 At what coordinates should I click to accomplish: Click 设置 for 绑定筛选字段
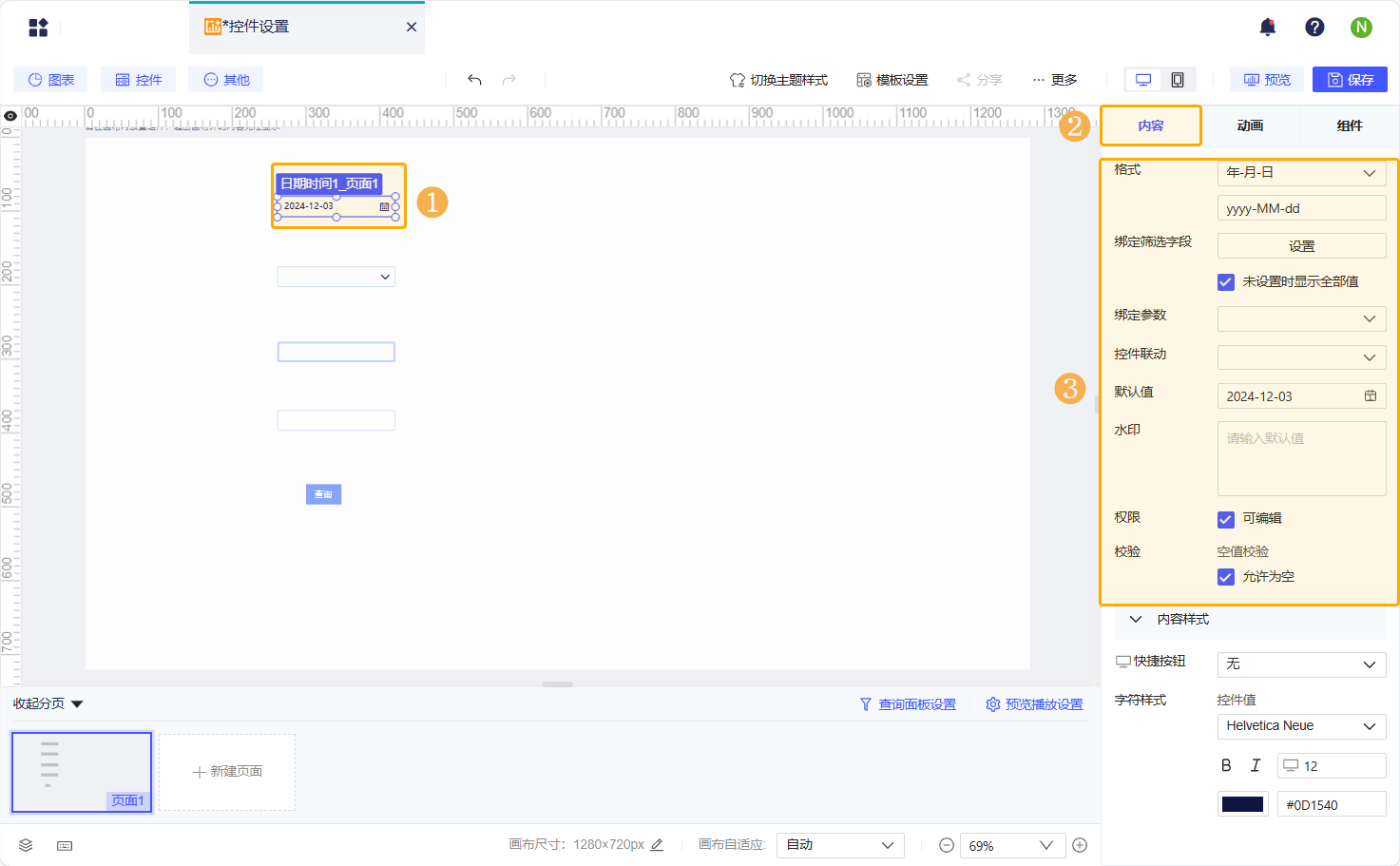tap(1301, 245)
